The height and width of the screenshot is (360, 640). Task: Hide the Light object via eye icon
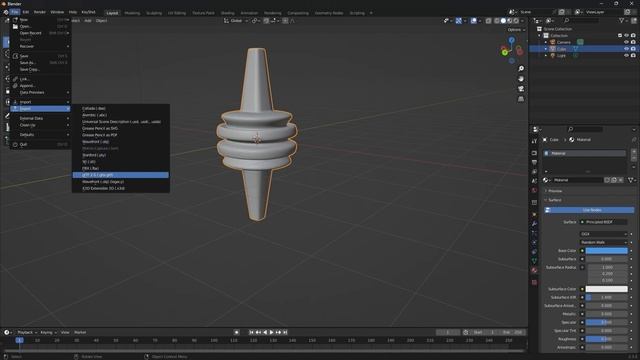[627, 55]
